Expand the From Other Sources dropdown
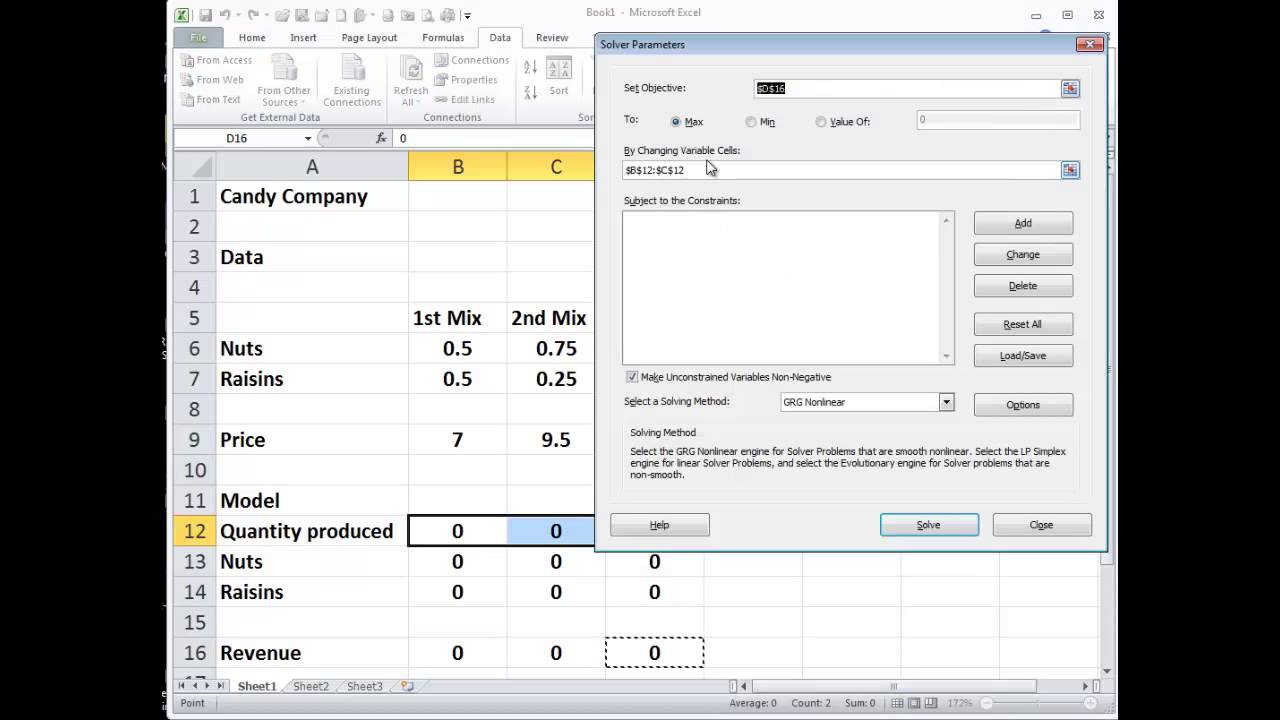Viewport: 1280px width, 720px height. pyautogui.click(x=284, y=81)
